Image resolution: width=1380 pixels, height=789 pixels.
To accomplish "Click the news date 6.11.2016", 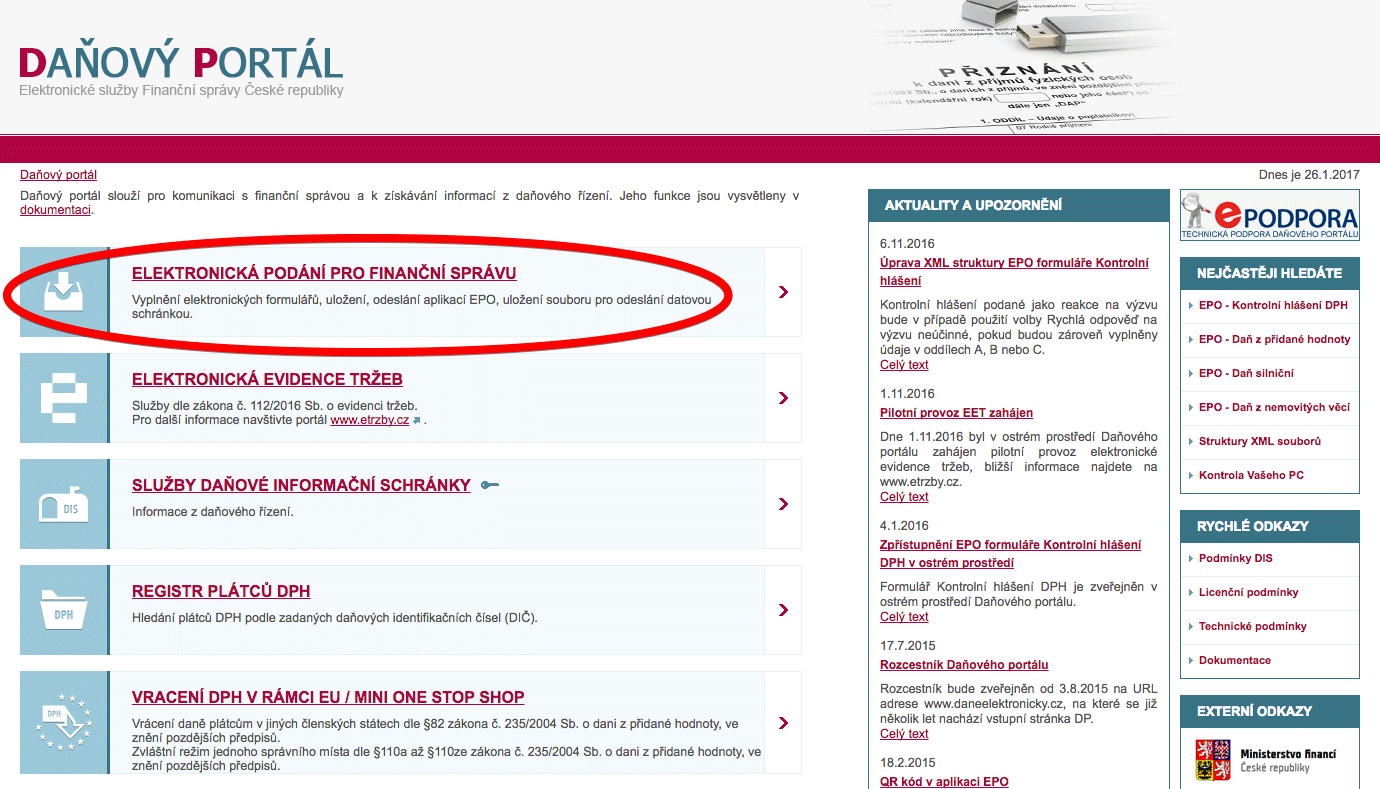I will pos(907,244).
